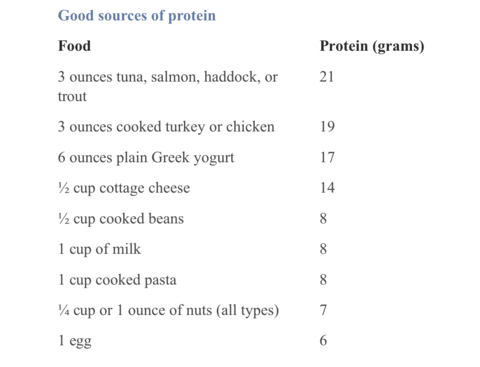
Task: Click '1 cup cooked pasta' text
Action: [117, 280]
